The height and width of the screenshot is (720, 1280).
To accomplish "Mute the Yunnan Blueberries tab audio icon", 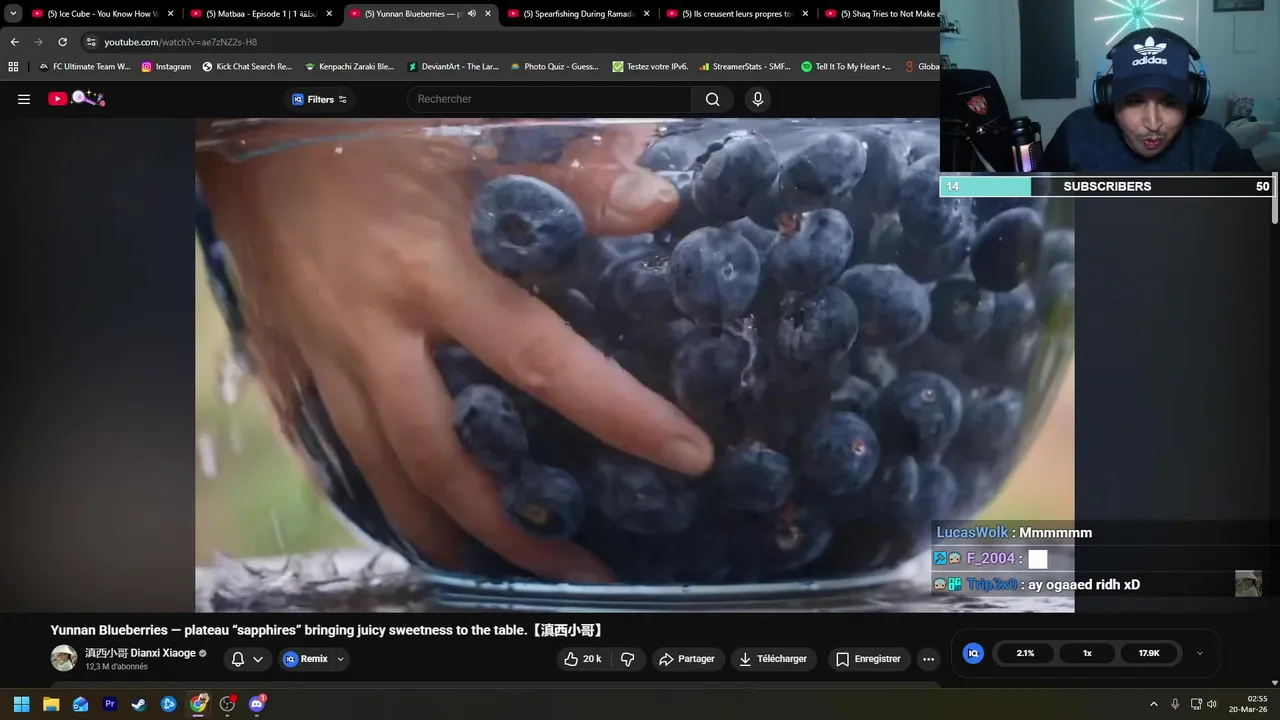I will (472, 14).
